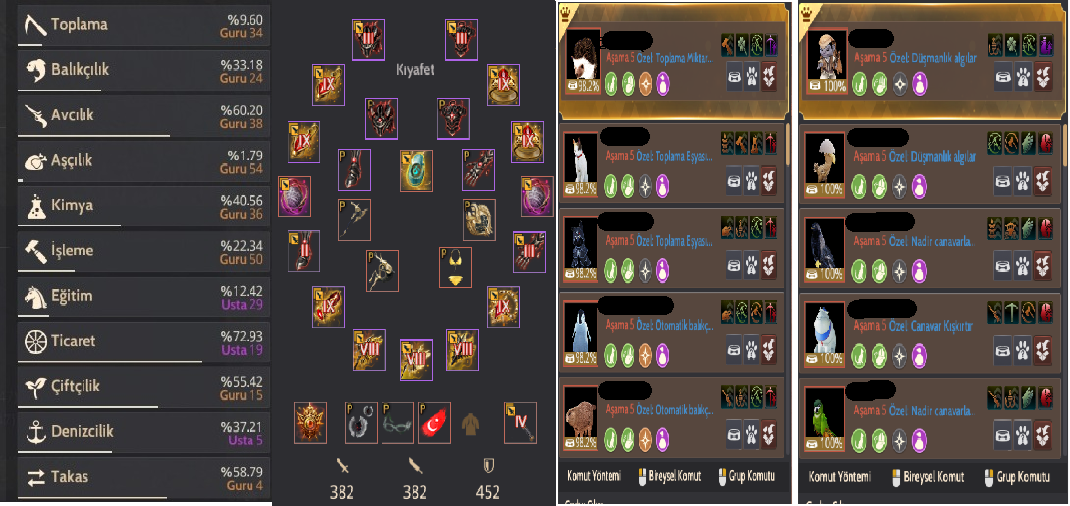Select Grup Komutu in the right pet panel
The image size is (1070, 506).
tap(1015, 477)
